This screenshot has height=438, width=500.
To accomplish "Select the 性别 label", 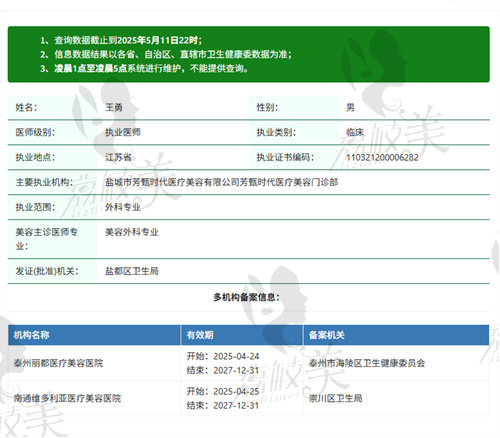I will [x=267, y=107].
